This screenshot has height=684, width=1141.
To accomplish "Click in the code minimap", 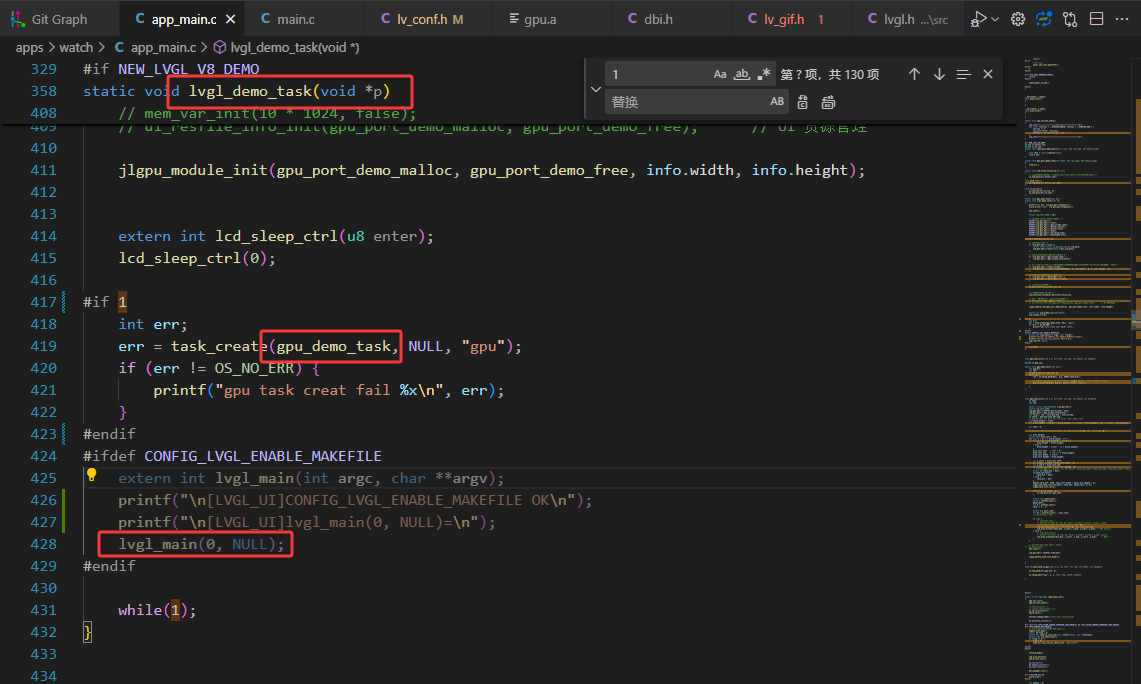I will coord(1078,371).
